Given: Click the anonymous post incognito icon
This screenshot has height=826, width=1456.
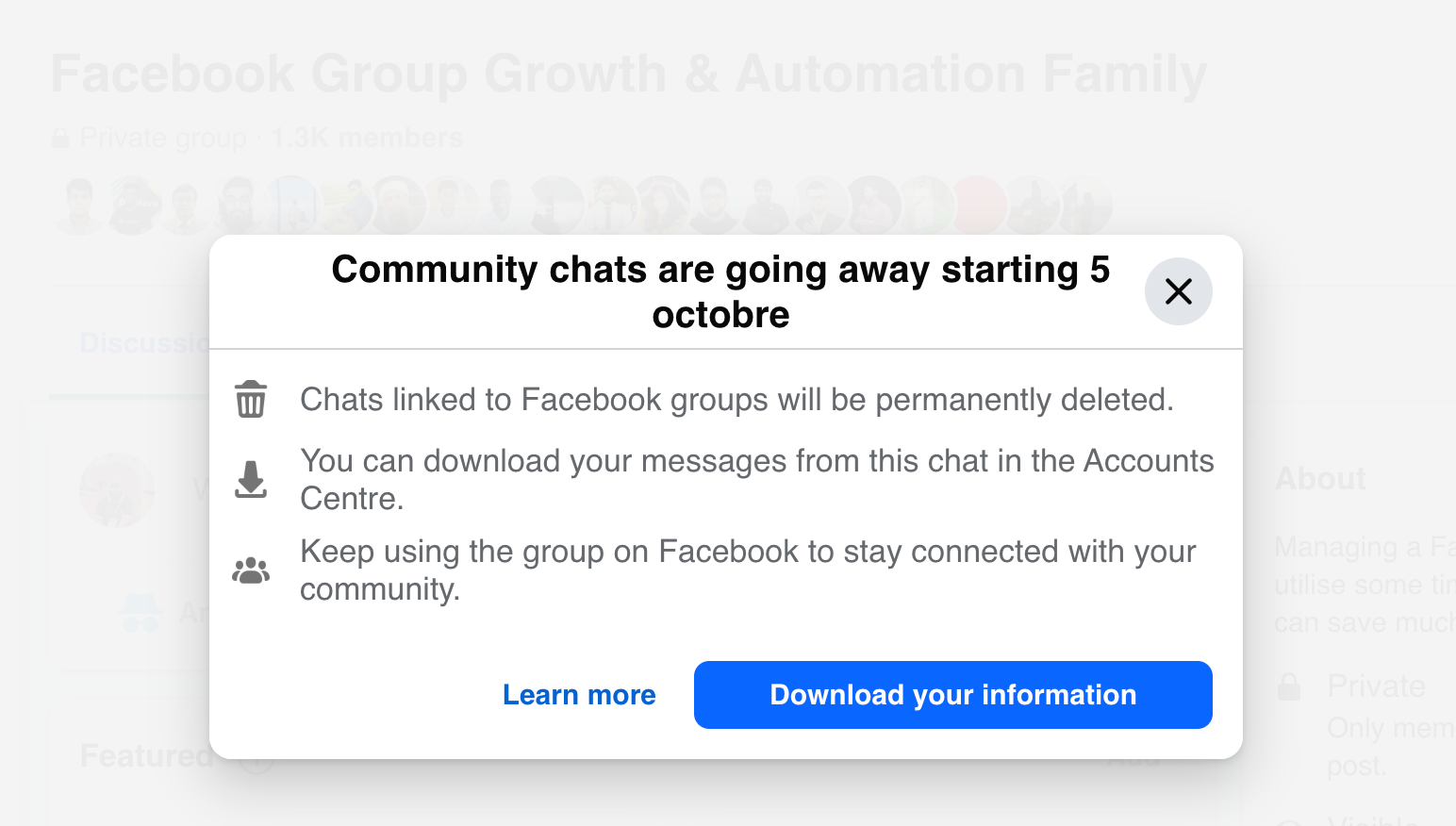Looking at the screenshot, I should click(141, 613).
